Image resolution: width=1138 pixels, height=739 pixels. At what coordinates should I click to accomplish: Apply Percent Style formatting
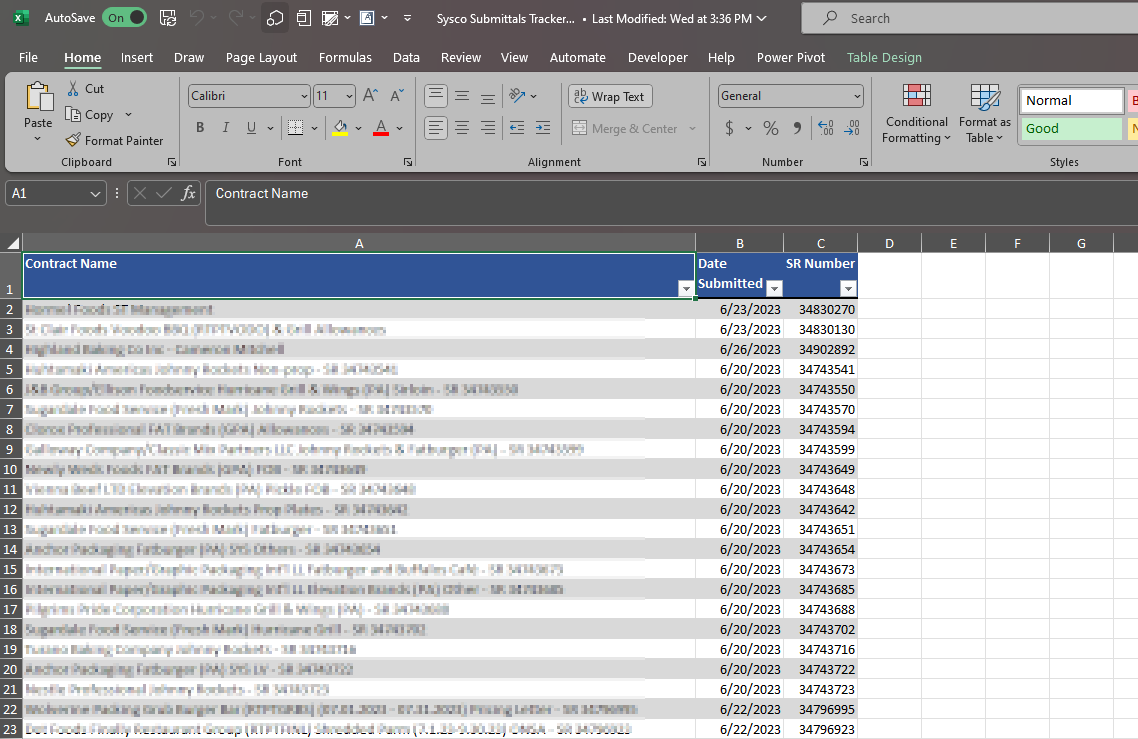tap(771, 128)
